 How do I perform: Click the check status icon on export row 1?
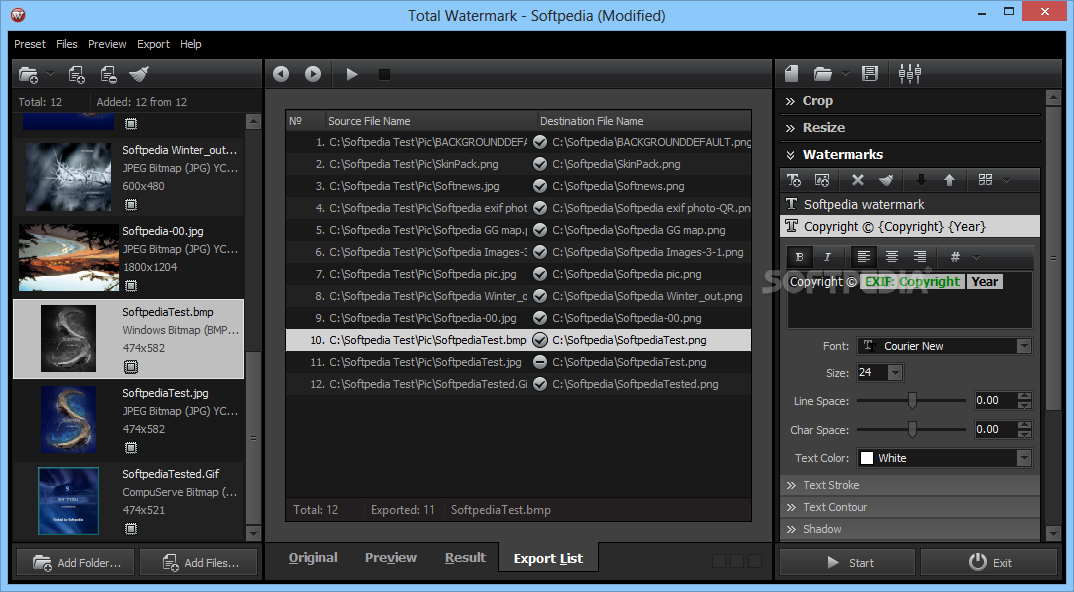[x=540, y=142]
